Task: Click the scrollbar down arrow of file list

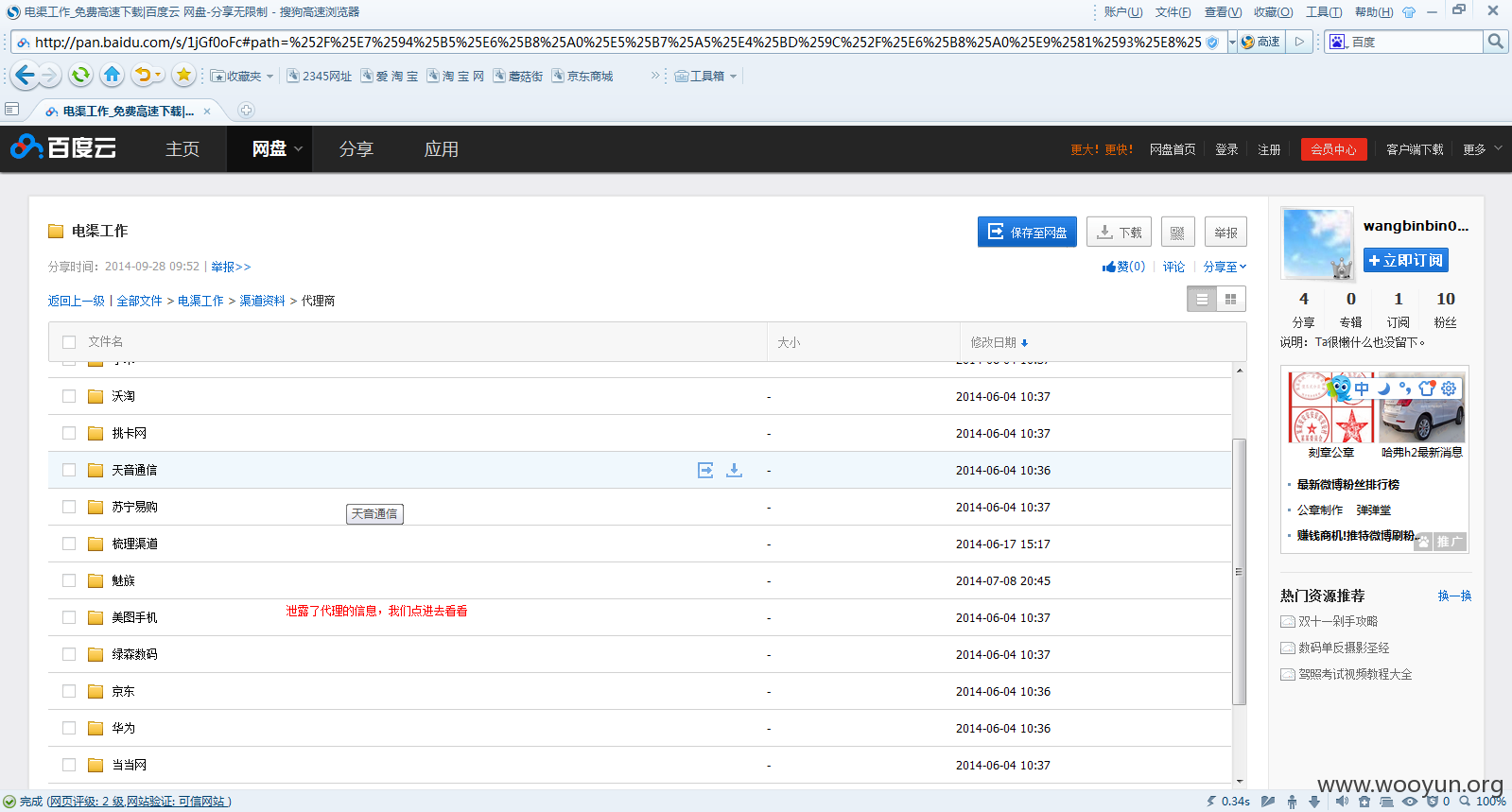Action: coord(1239,782)
